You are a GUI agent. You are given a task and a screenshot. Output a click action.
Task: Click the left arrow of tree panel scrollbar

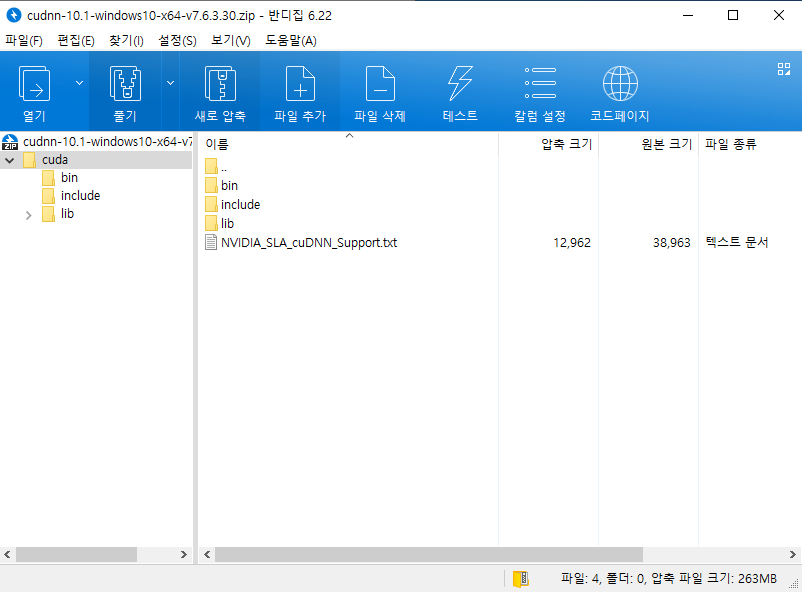click(7, 554)
